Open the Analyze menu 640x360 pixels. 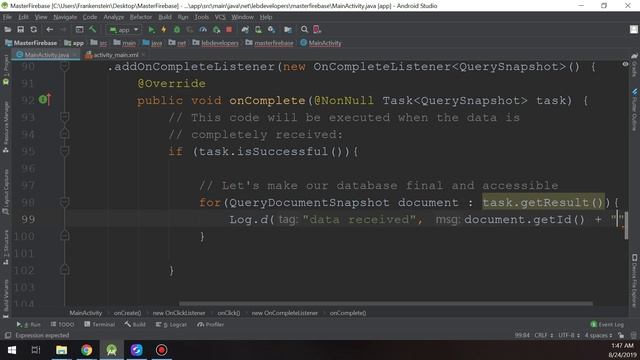click(x=113, y=17)
